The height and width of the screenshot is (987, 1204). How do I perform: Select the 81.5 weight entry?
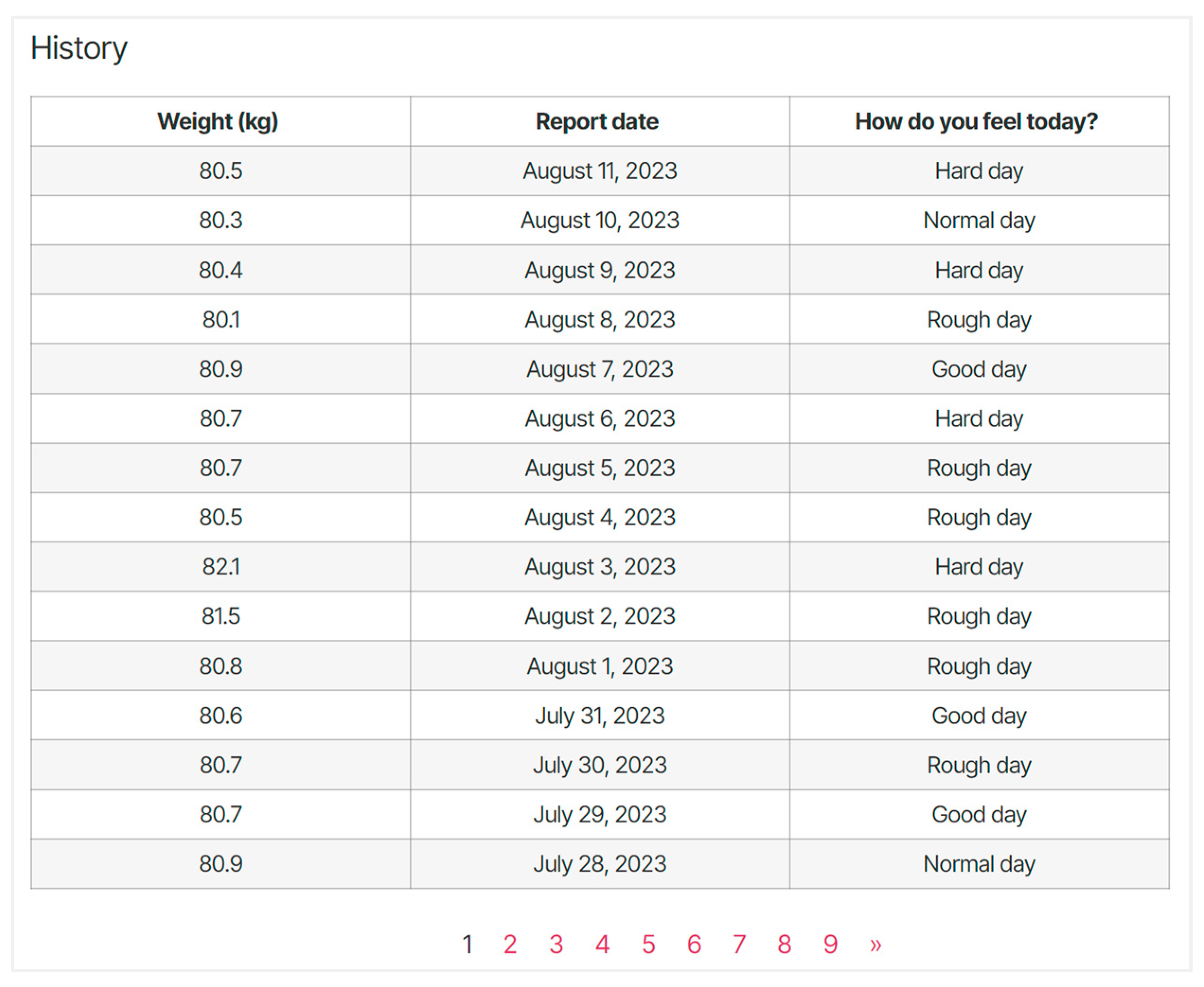[221, 617]
